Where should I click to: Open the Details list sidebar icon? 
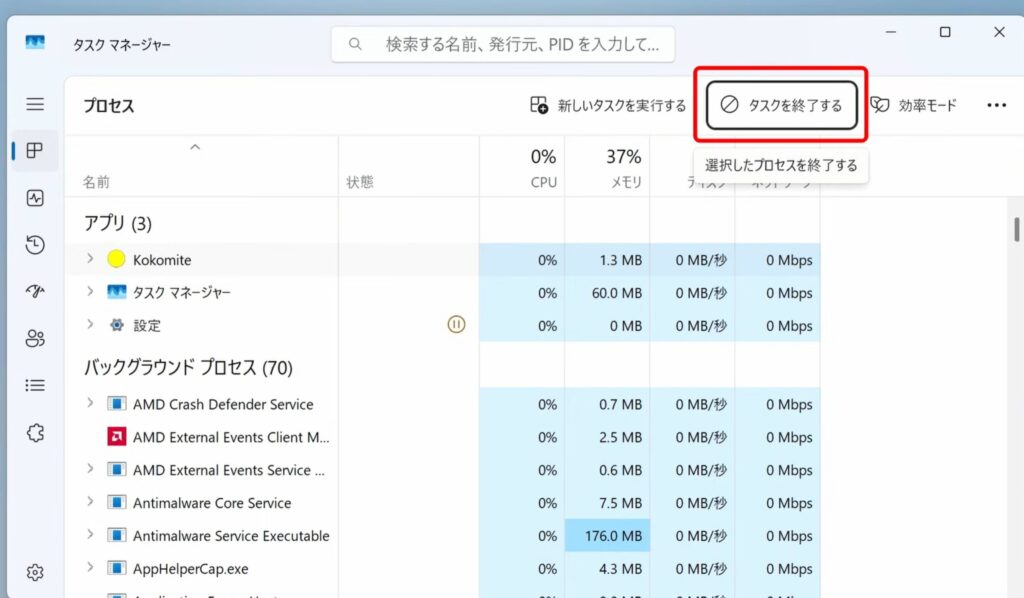(x=35, y=385)
